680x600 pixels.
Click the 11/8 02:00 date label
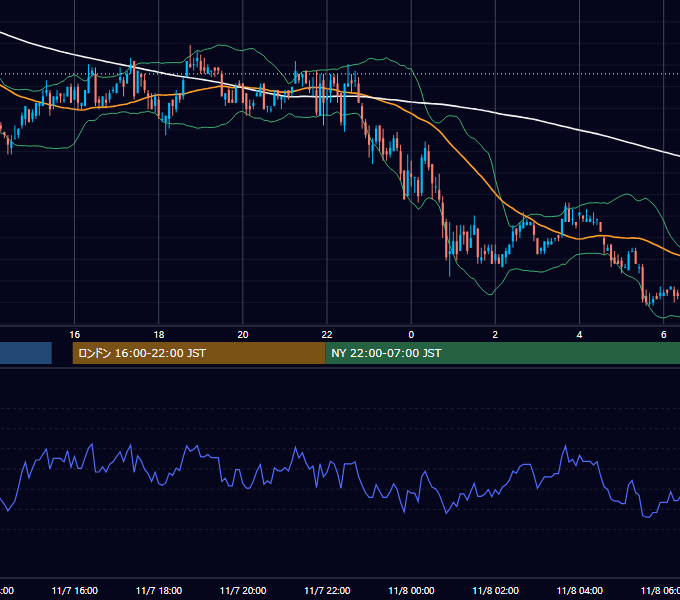point(495,590)
